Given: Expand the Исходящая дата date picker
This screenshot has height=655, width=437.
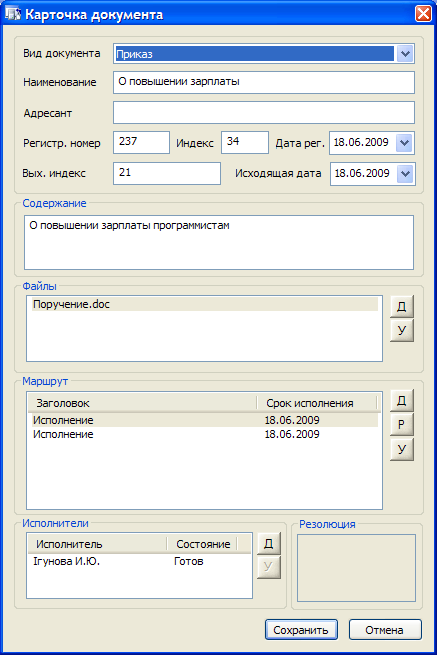Looking at the screenshot, I should click(x=405, y=174).
